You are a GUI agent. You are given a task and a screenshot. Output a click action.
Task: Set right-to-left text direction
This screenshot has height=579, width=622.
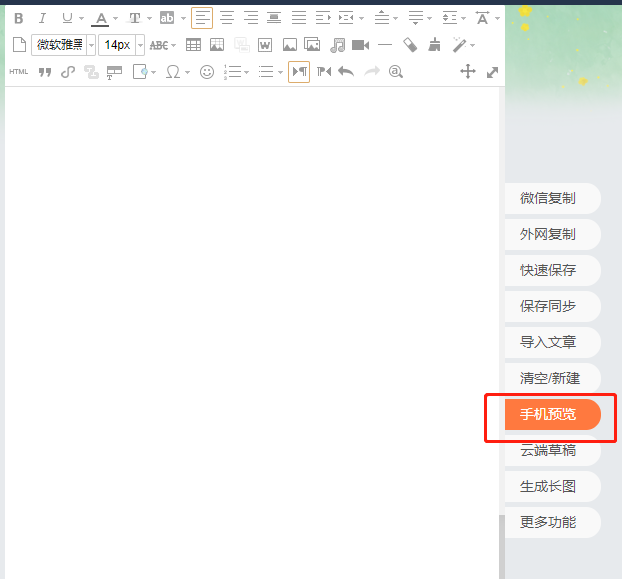(x=324, y=72)
